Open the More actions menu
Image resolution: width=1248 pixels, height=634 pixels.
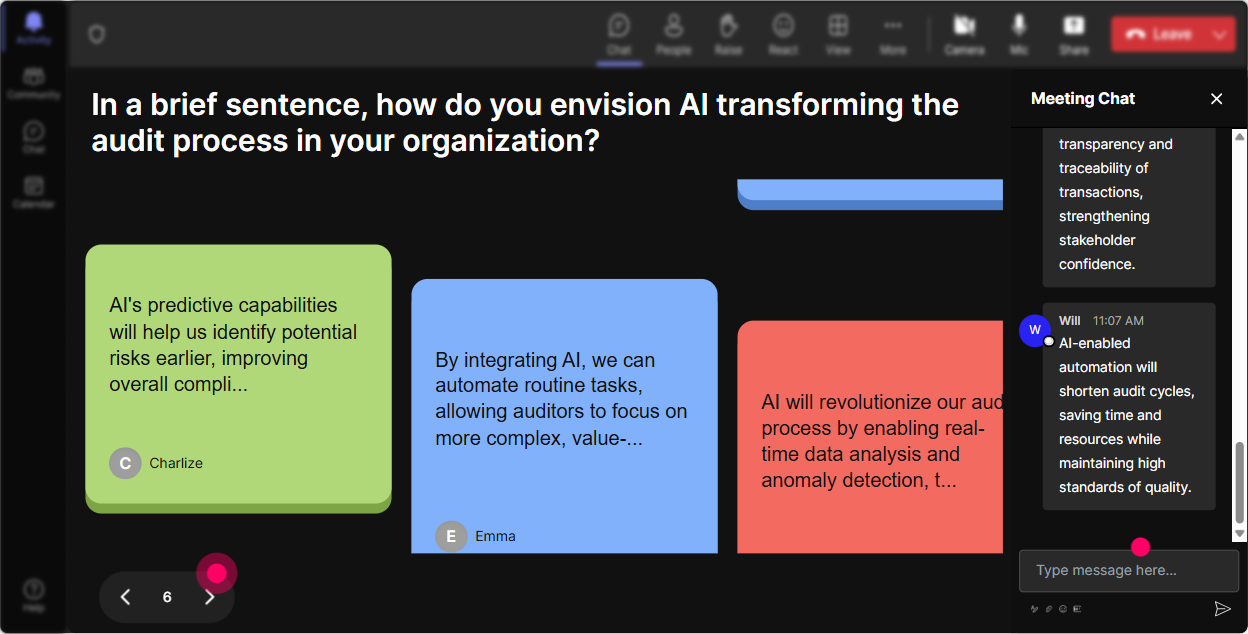click(x=893, y=34)
